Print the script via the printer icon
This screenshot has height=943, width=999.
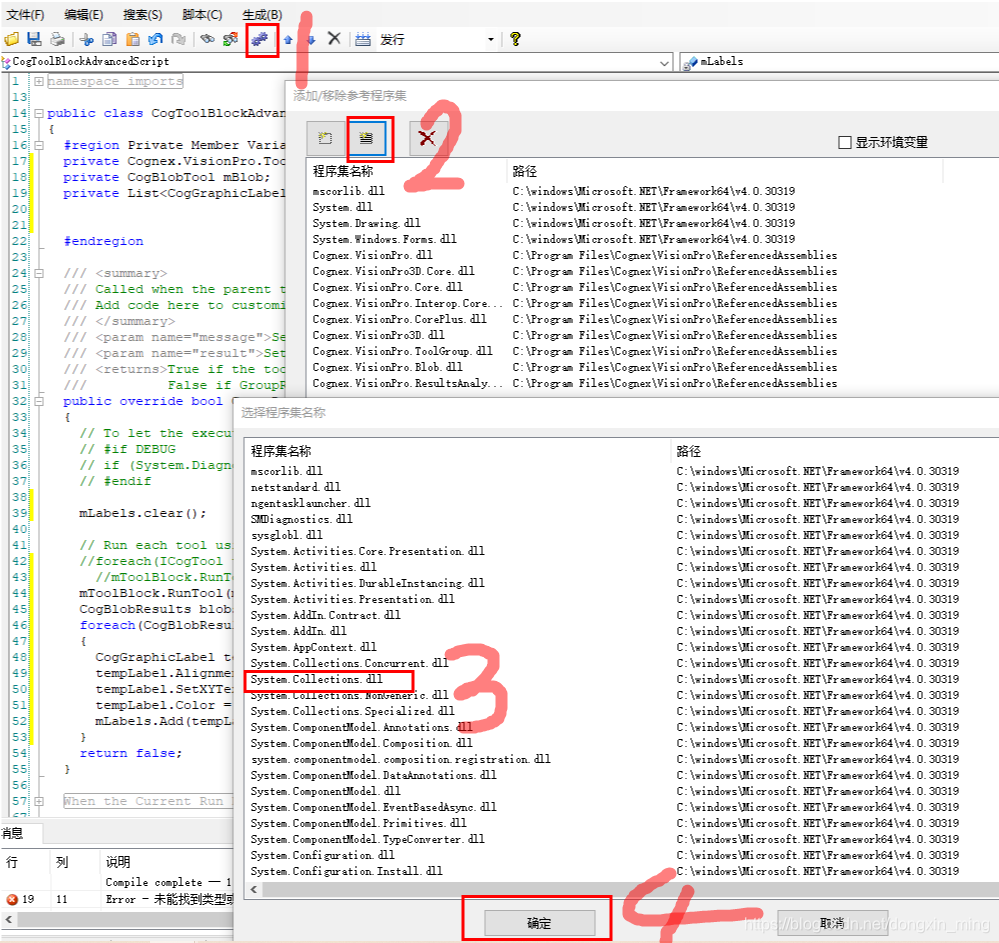coord(57,40)
